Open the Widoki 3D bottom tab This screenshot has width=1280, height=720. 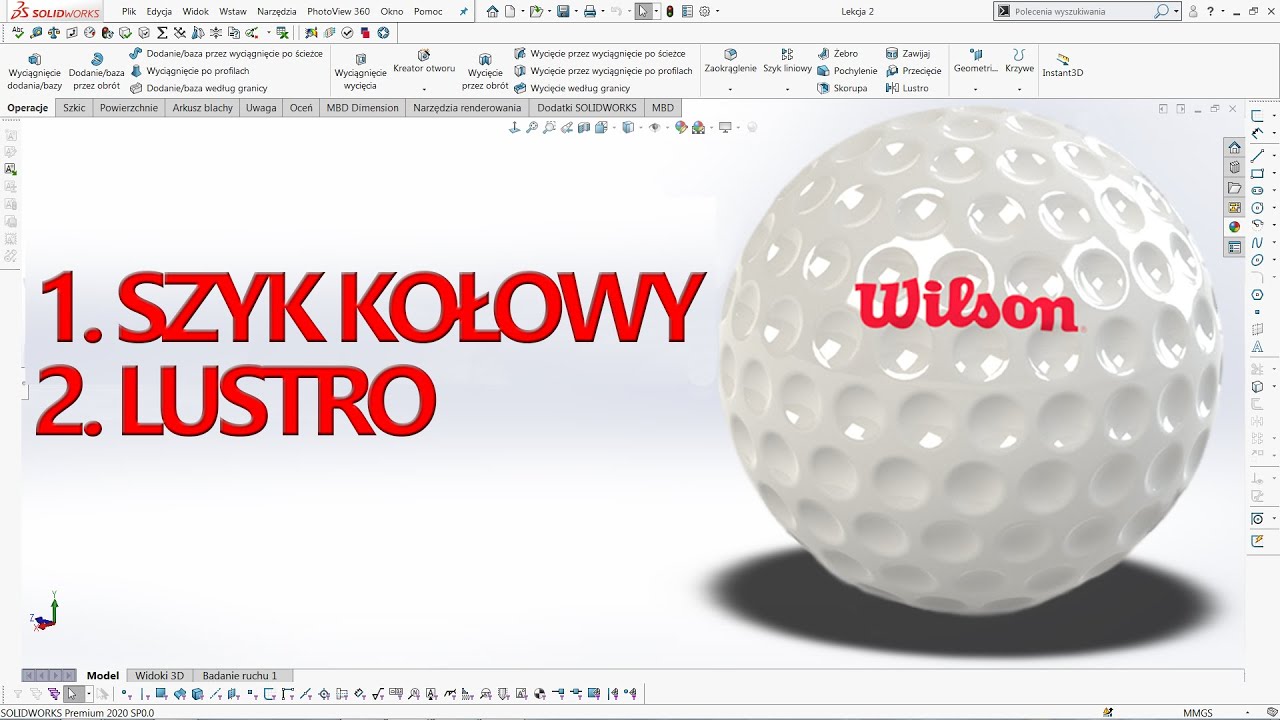click(160, 675)
